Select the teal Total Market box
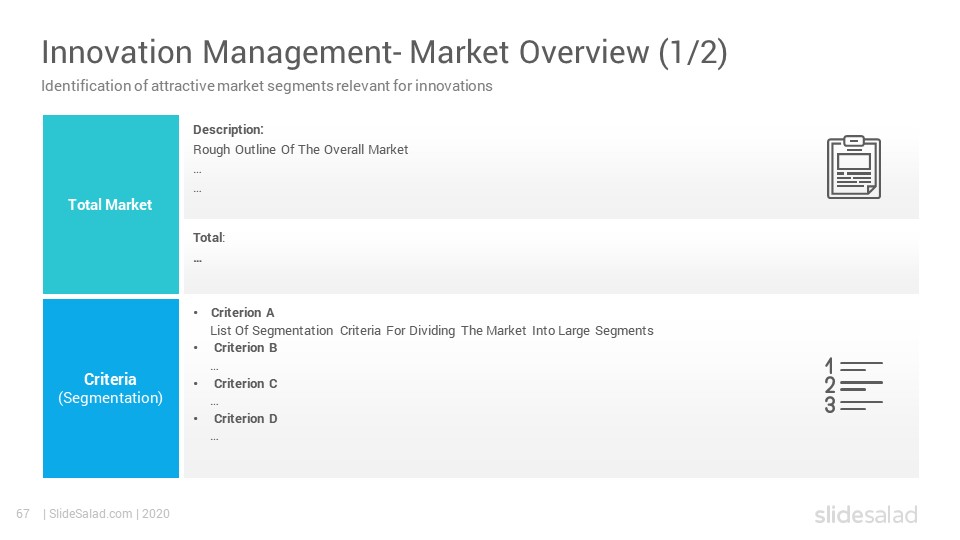The height and width of the screenshot is (540, 960). click(111, 204)
